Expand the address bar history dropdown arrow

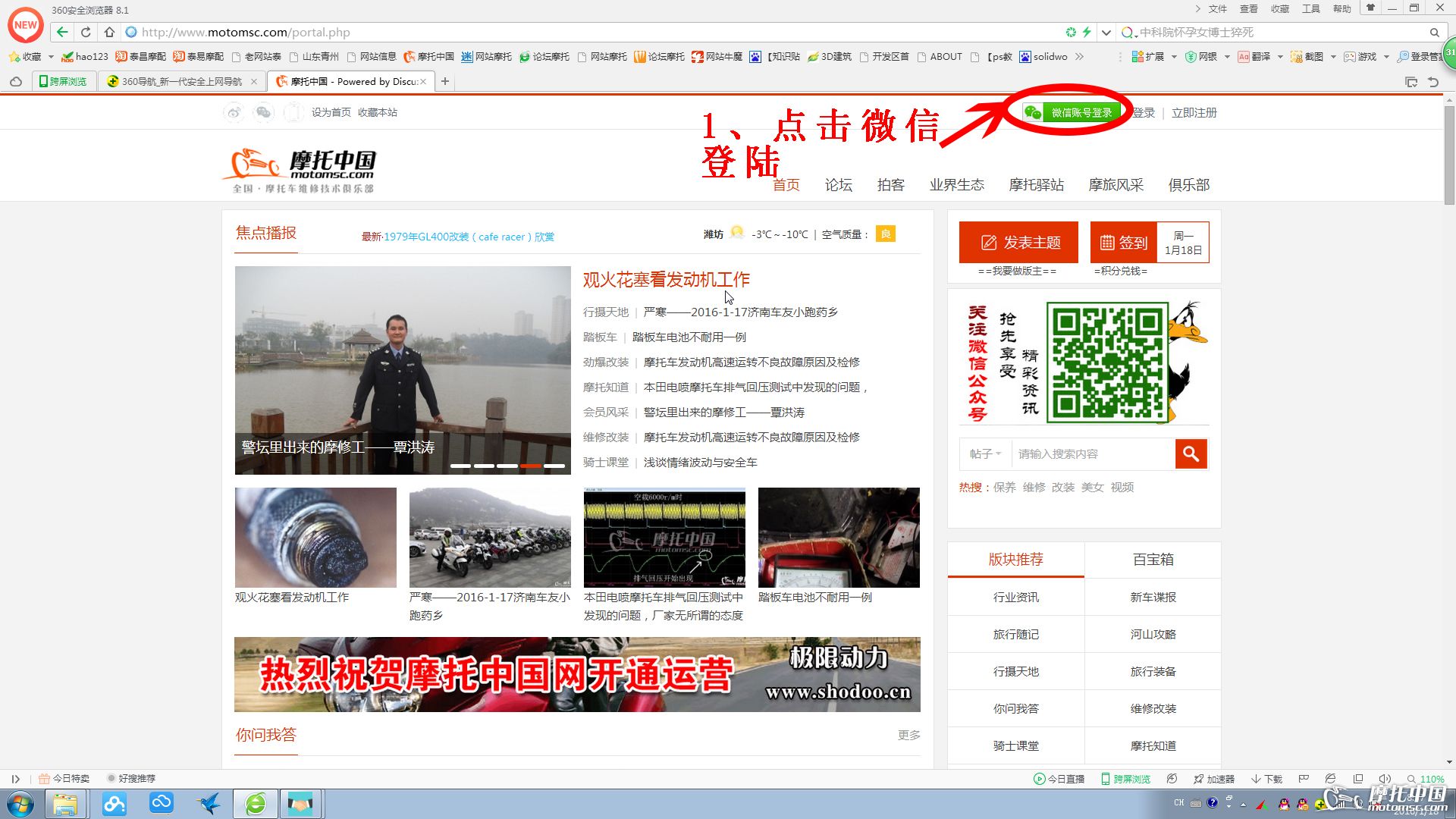tap(1106, 32)
